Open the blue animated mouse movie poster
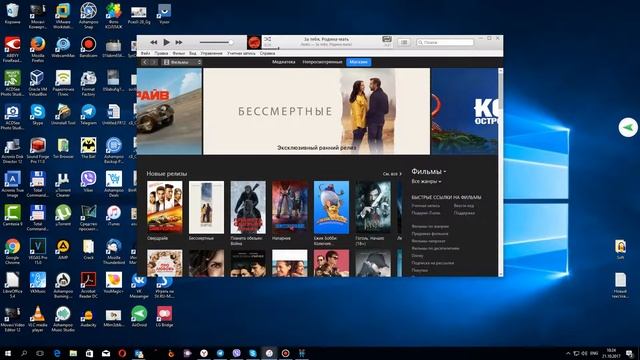 (331, 207)
